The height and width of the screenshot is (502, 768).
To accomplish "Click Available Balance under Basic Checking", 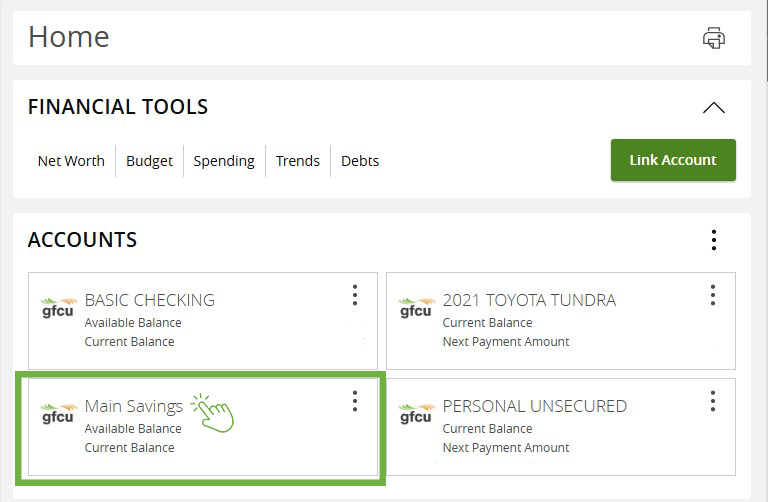I will (x=133, y=323).
